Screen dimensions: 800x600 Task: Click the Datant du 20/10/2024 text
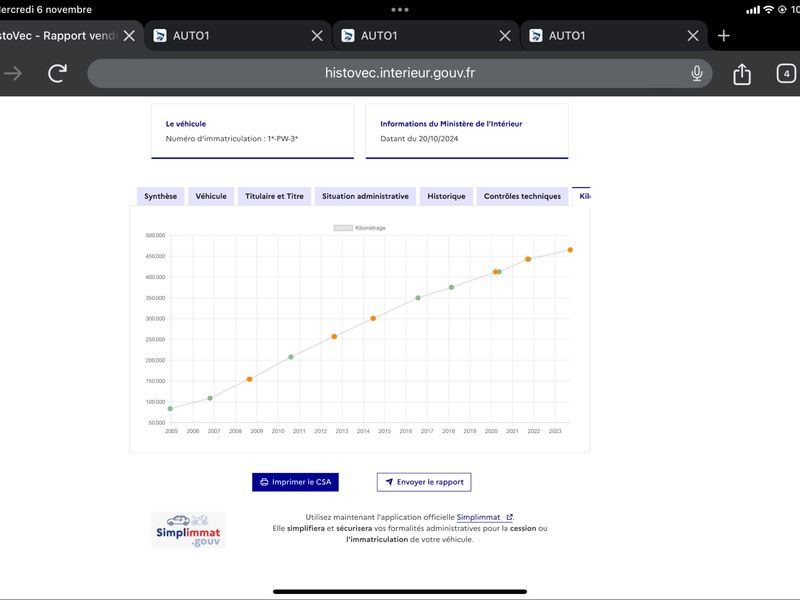tap(419, 139)
